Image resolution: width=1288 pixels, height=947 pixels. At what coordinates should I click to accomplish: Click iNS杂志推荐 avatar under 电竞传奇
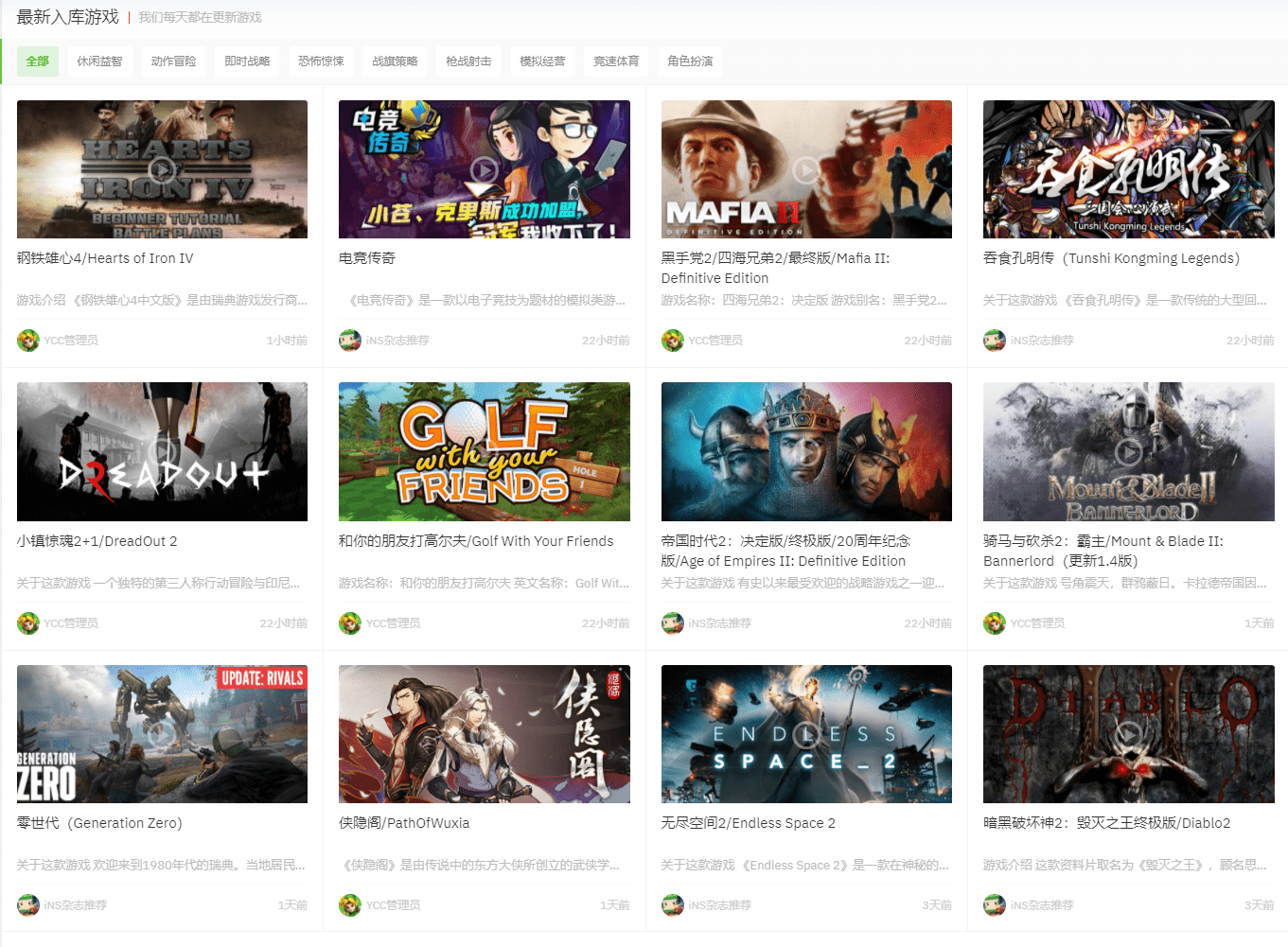(350, 341)
